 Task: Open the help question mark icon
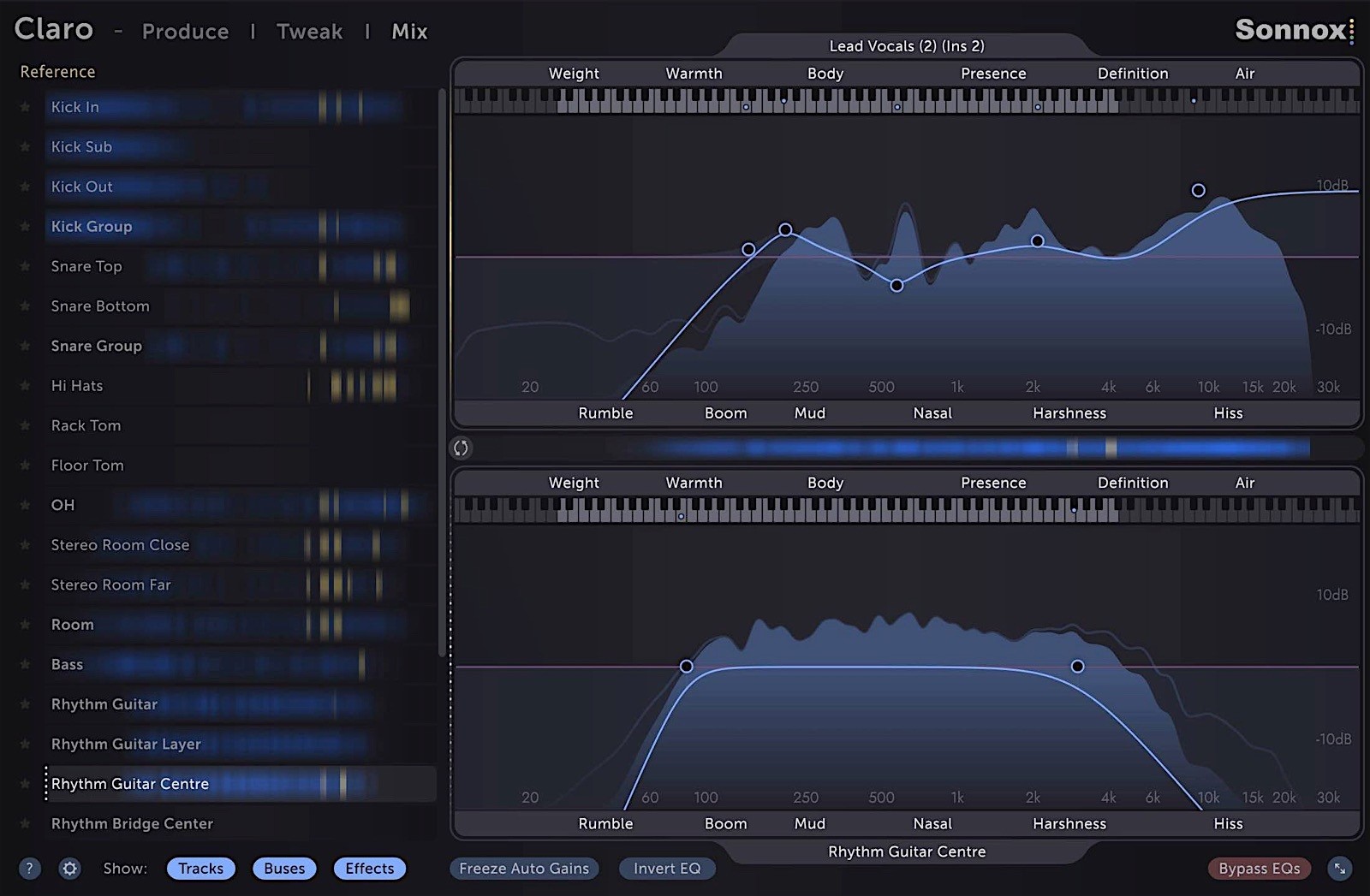(29, 869)
